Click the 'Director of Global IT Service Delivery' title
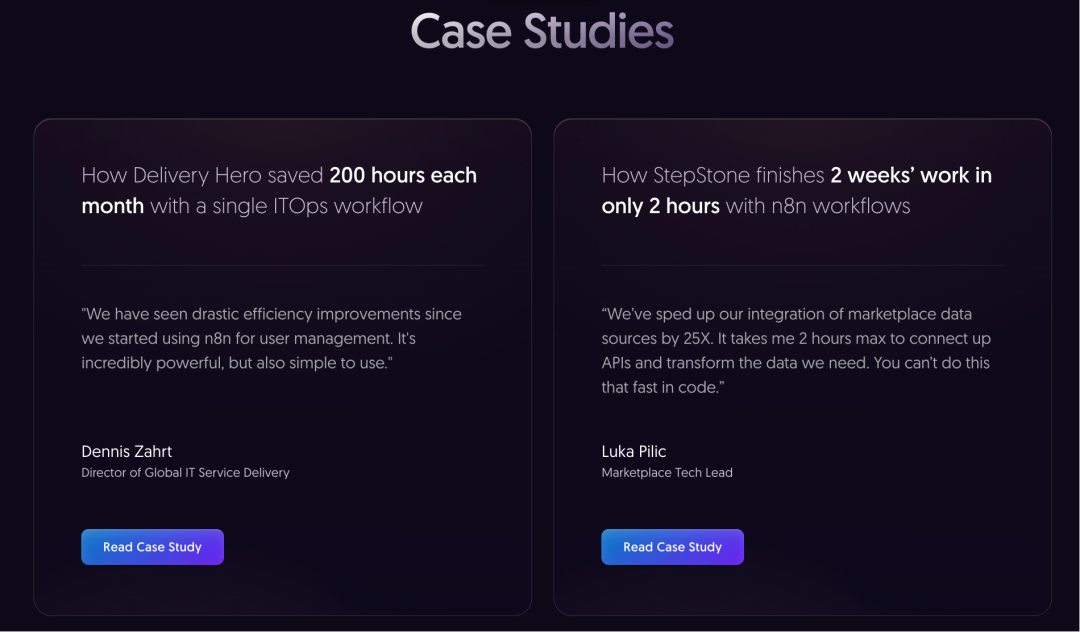The image size is (1080, 632). pyautogui.click(x=185, y=473)
